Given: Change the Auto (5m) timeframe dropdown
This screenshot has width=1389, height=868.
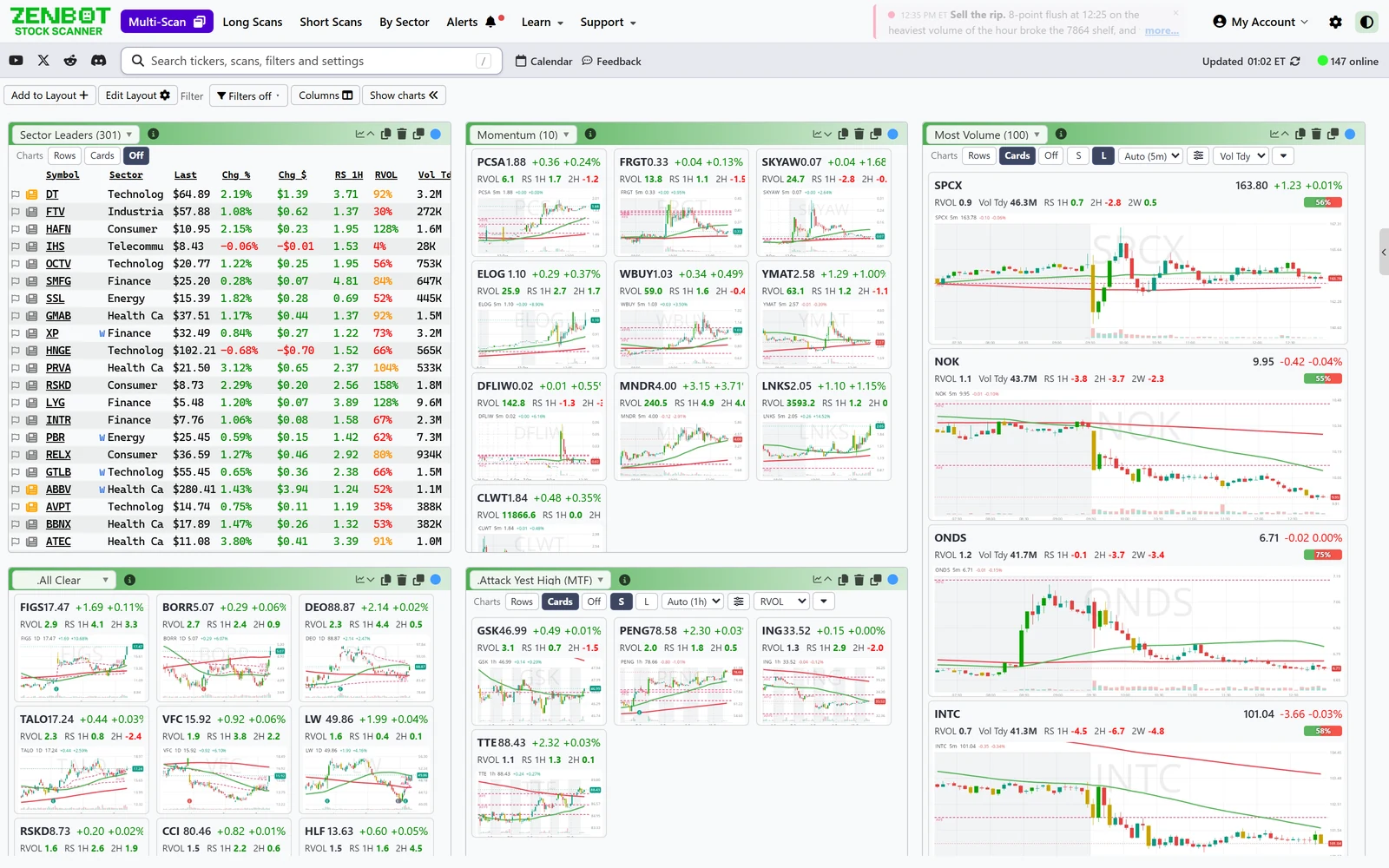Looking at the screenshot, I should point(1150,155).
